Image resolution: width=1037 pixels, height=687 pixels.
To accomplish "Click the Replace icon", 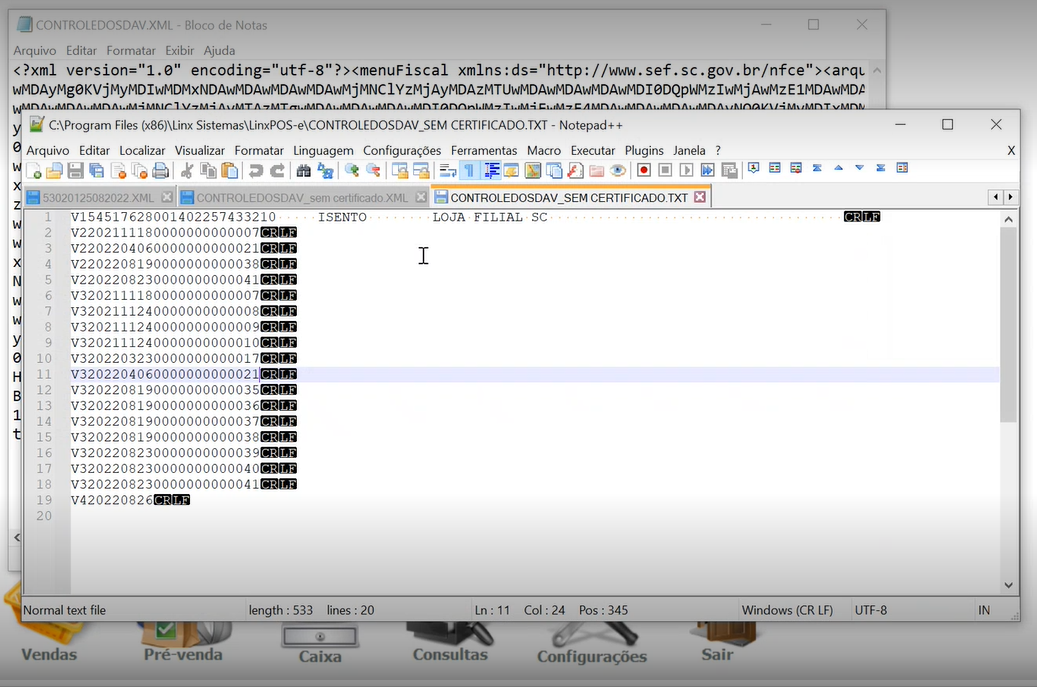I will coord(325,171).
